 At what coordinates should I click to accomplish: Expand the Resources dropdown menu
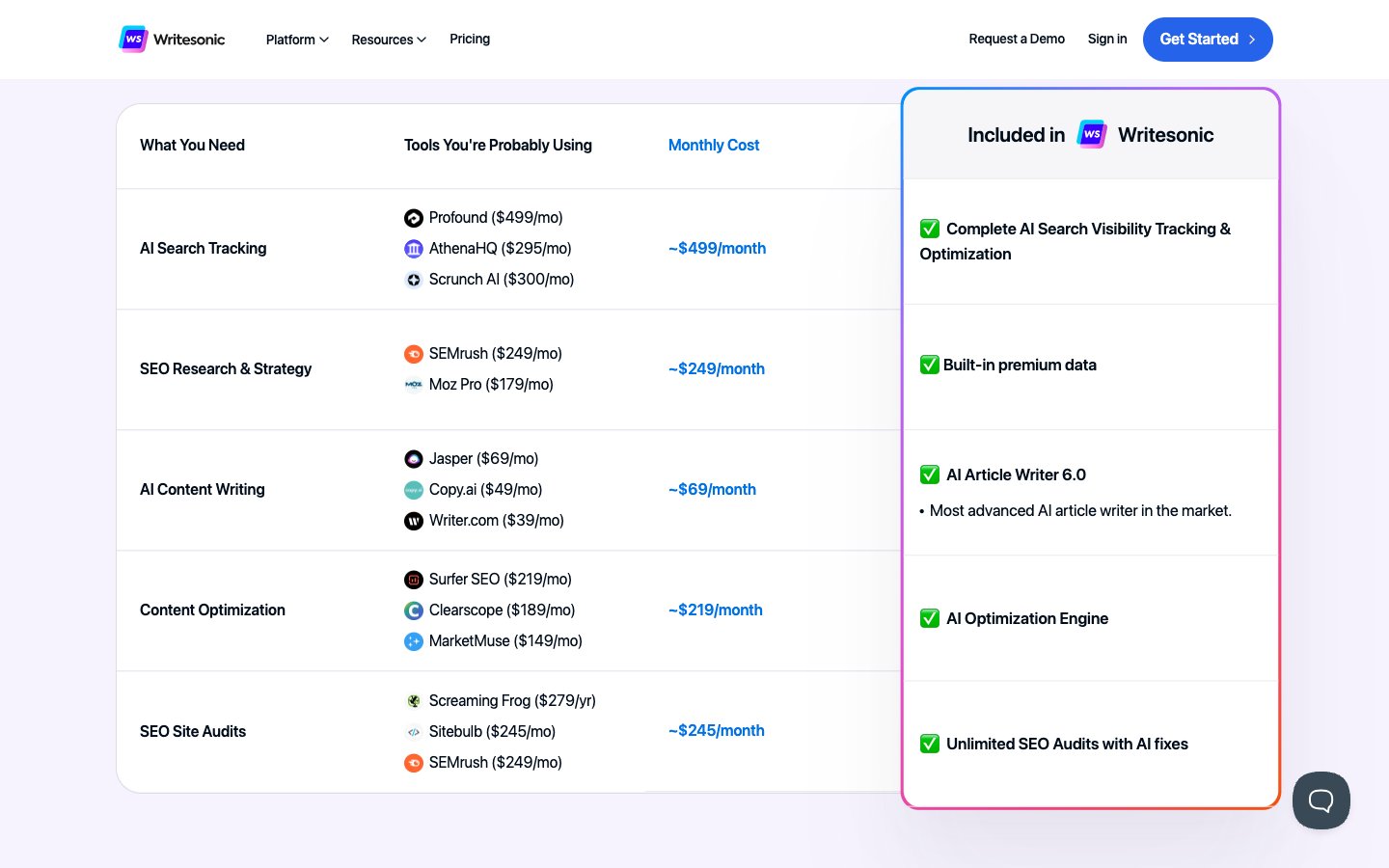point(389,40)
